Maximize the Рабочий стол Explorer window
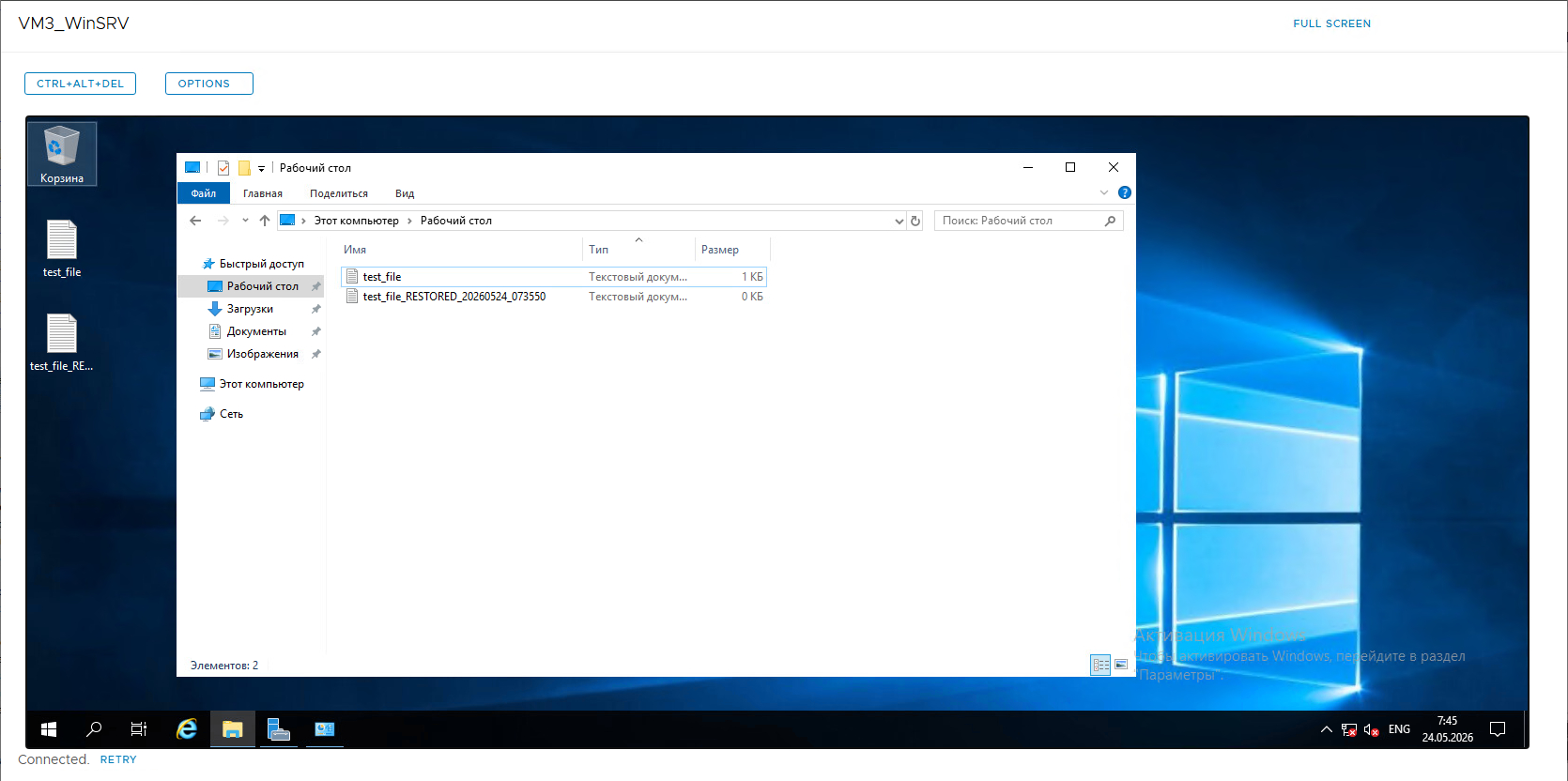The height and width of the screenshot is (781, 1568). click(x=1070, y=167)
